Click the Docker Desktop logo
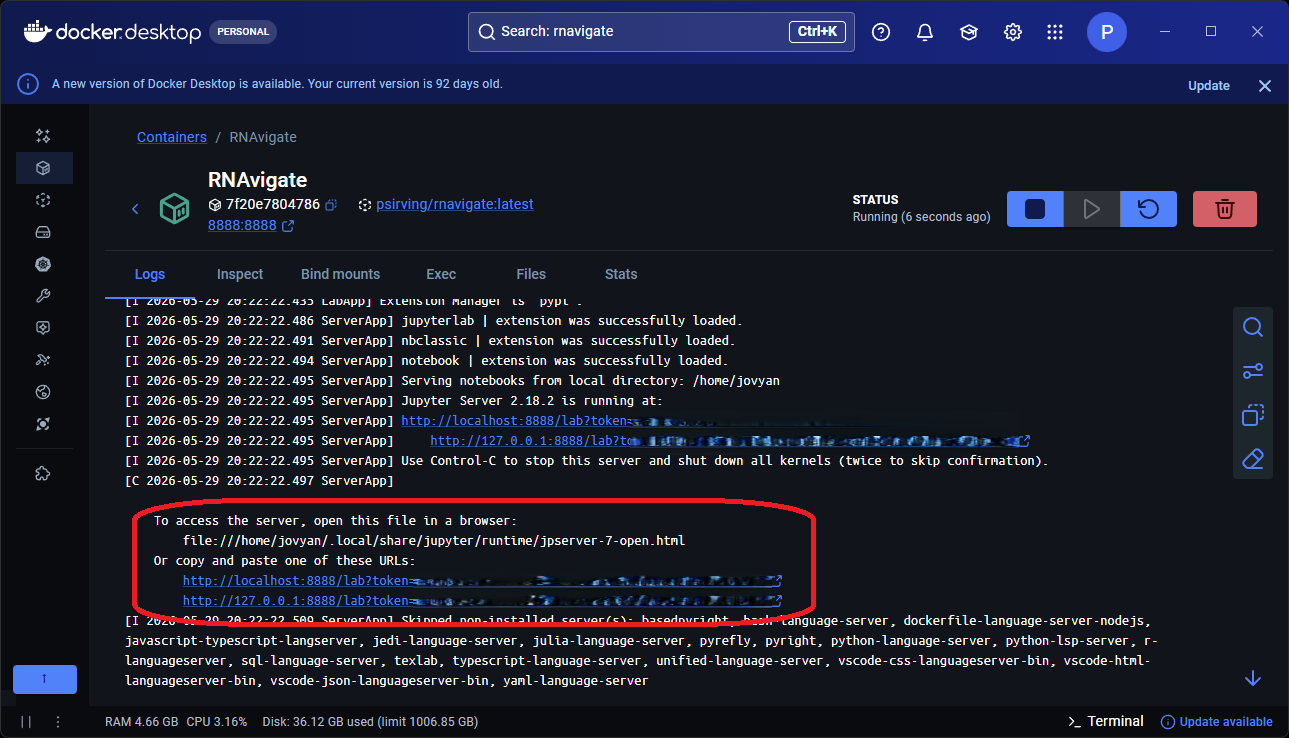This screenshot has width=1289, height=738. coord(112,32)
